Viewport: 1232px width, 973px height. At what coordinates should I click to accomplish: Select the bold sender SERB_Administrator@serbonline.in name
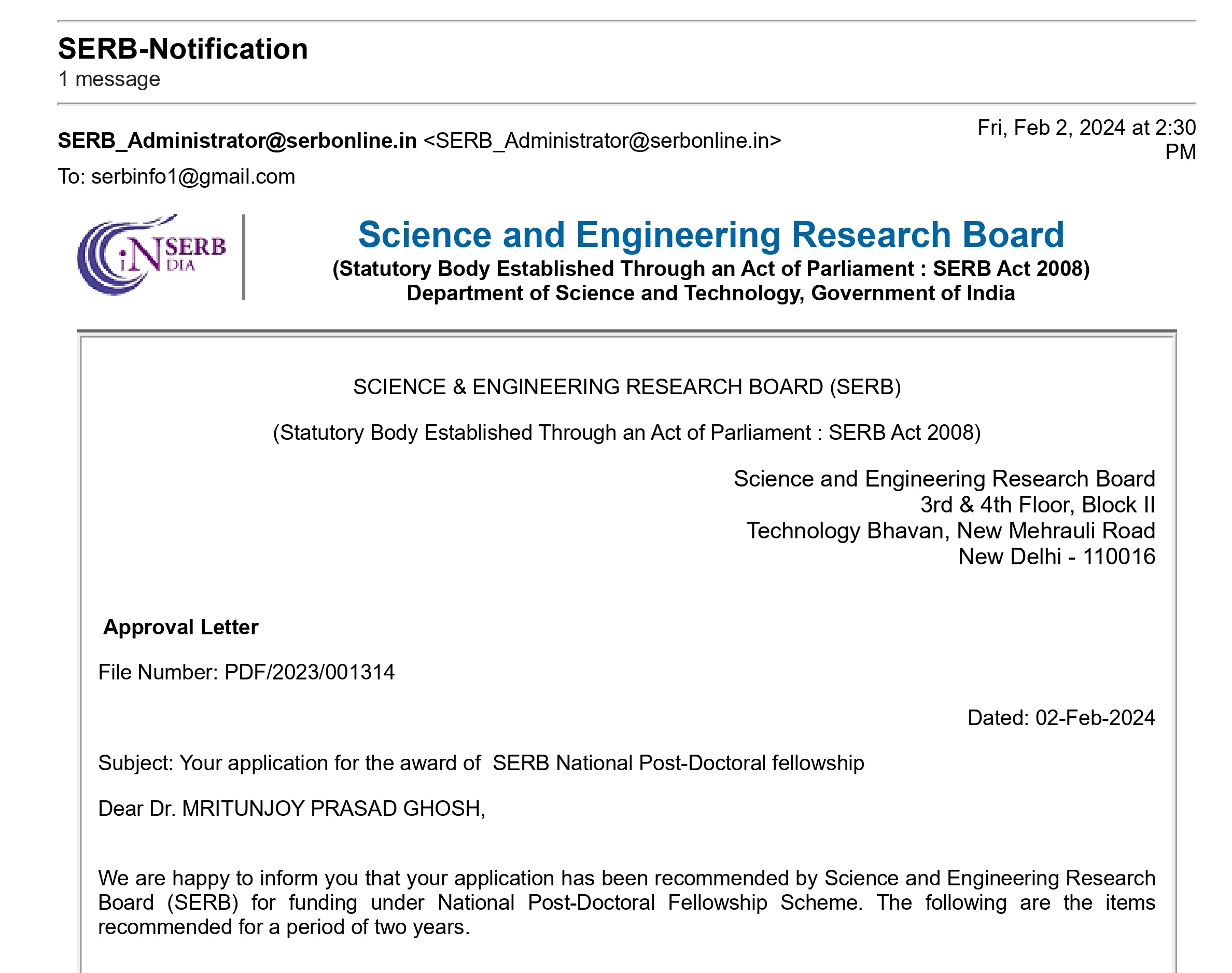click(x=237, y=141)
